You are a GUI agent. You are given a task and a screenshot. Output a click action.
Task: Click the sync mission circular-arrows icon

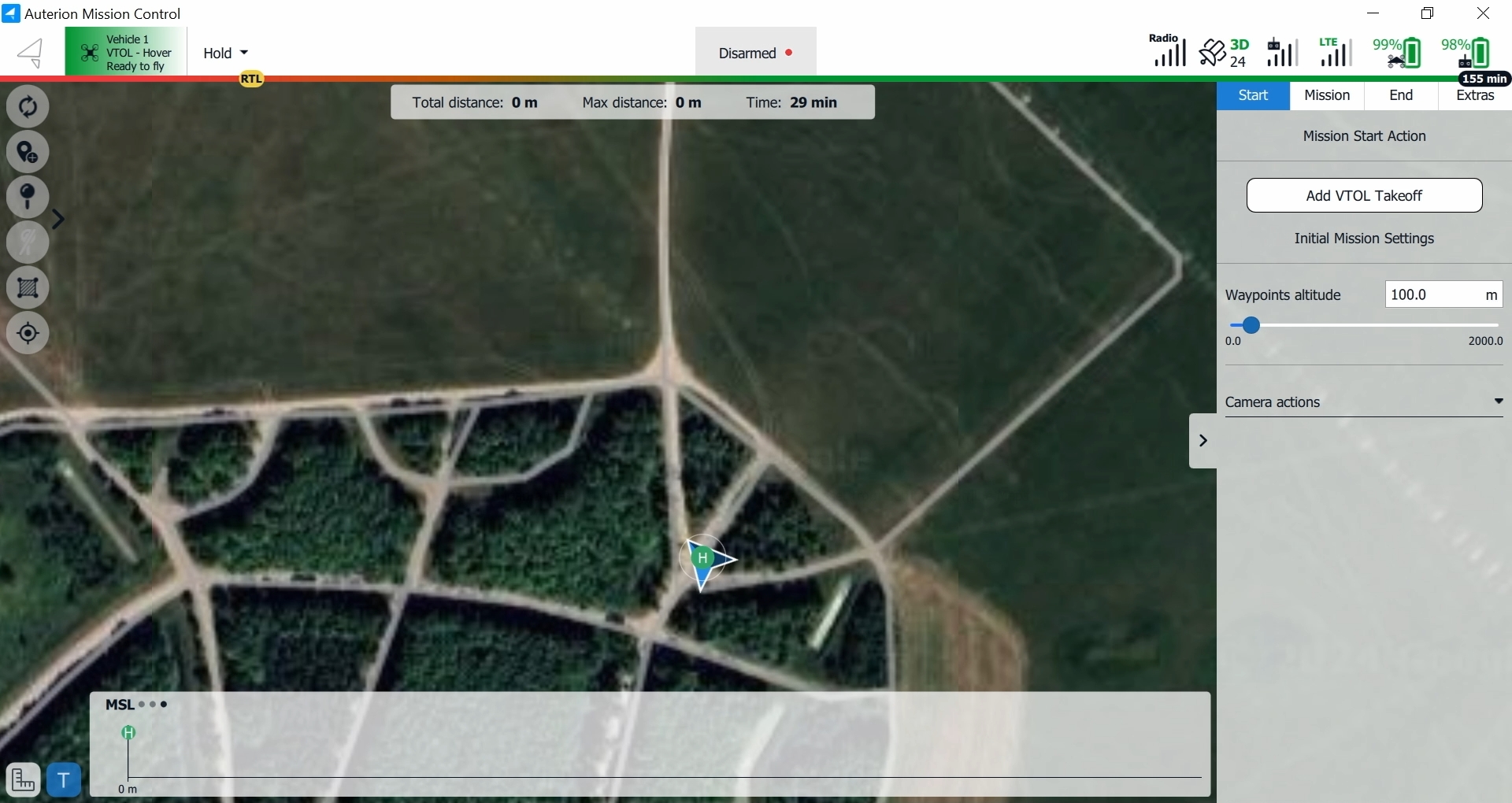point(28,106)
